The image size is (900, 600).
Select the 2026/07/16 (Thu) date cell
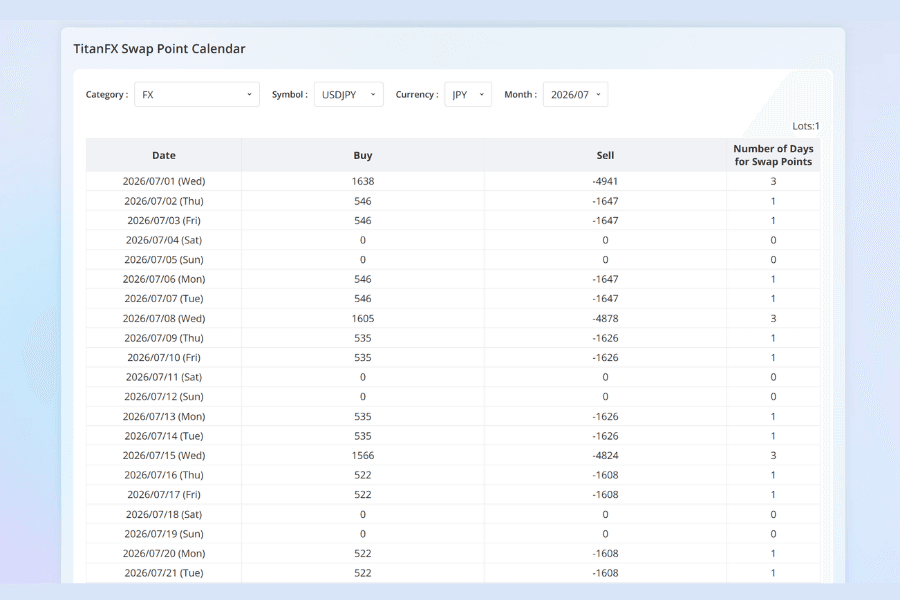pos(164,475)
